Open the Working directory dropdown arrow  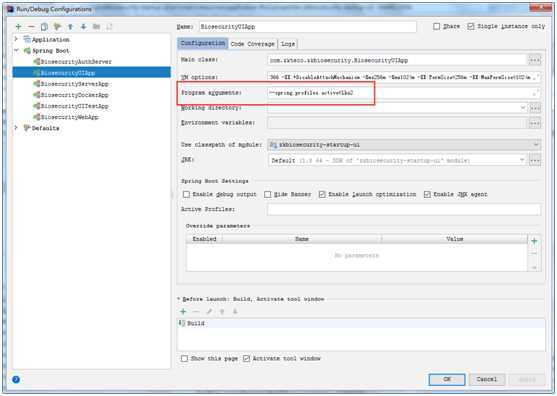click(523, 108)
